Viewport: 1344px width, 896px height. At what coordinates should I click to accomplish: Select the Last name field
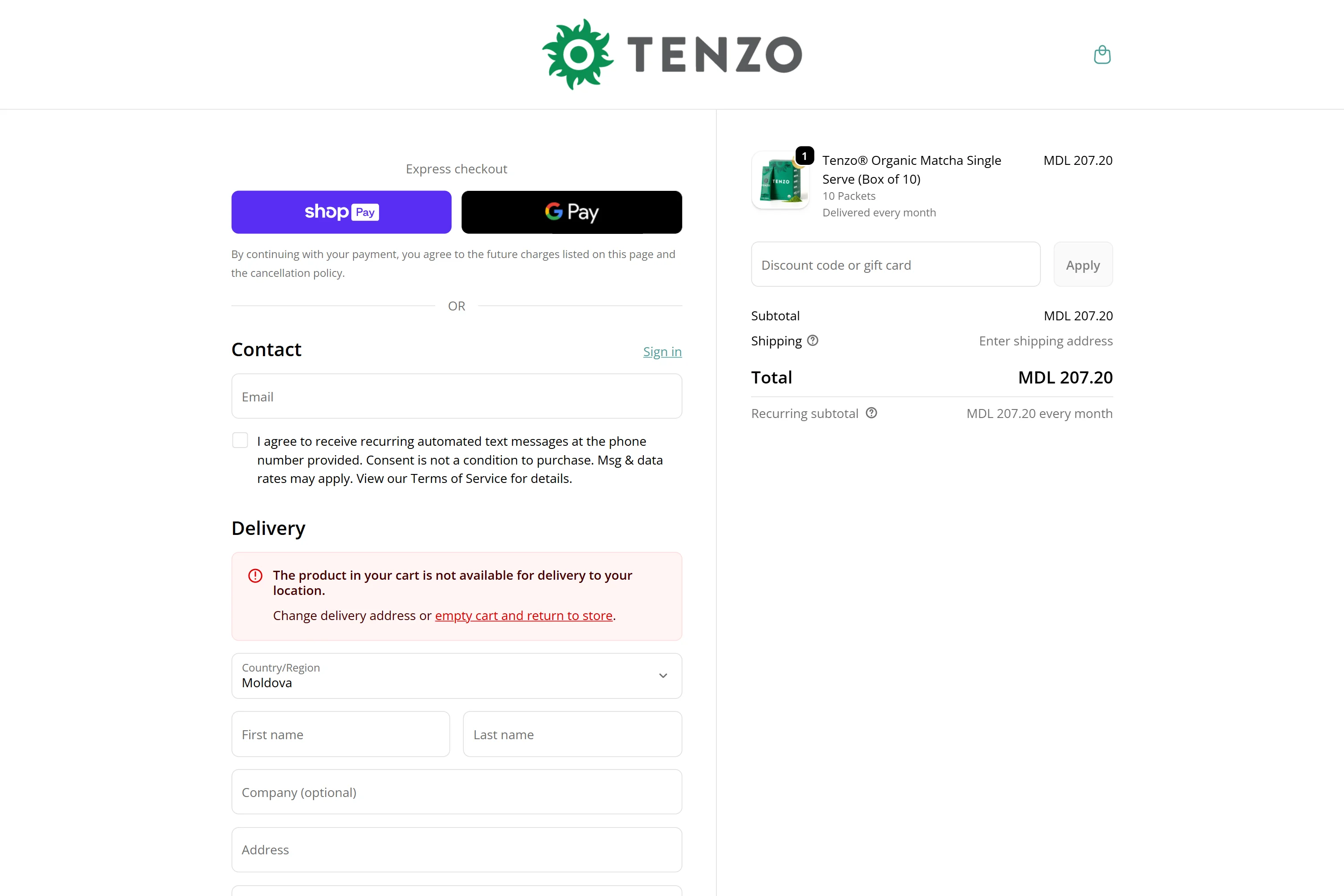(x=572, y=734)
